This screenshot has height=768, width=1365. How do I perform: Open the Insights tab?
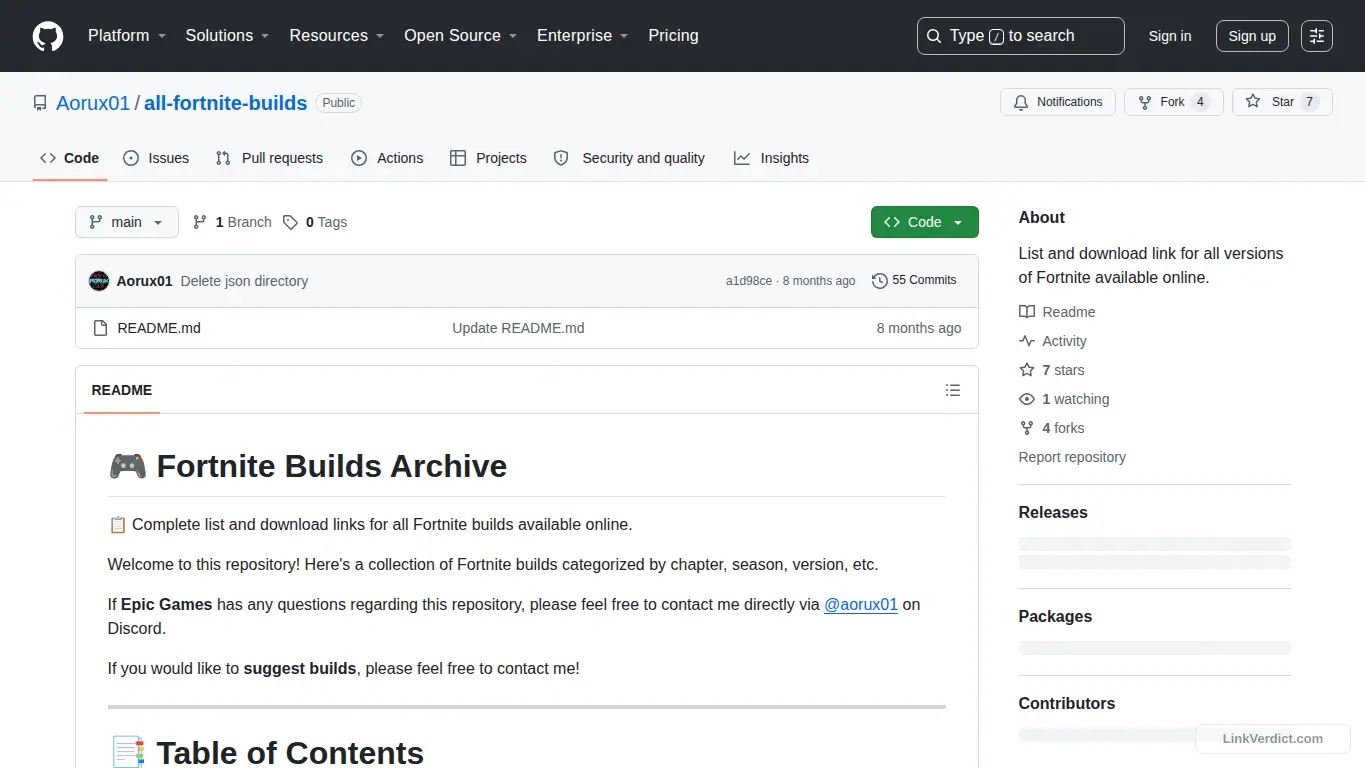(x=771, y=158)
